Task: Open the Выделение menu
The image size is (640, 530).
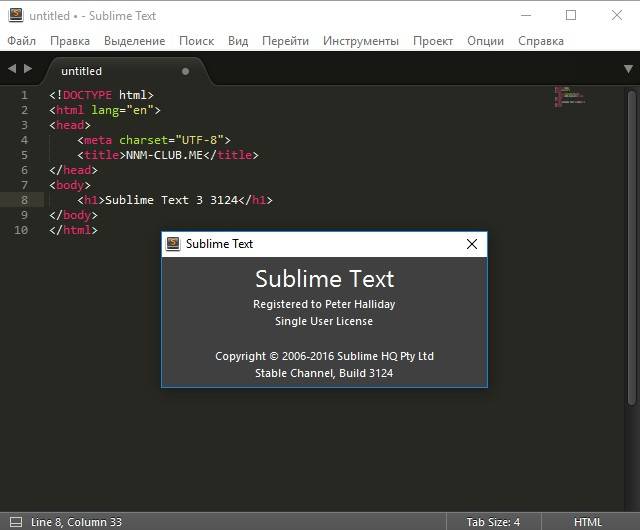Action: pyautogui.click(x=134, y=41)
